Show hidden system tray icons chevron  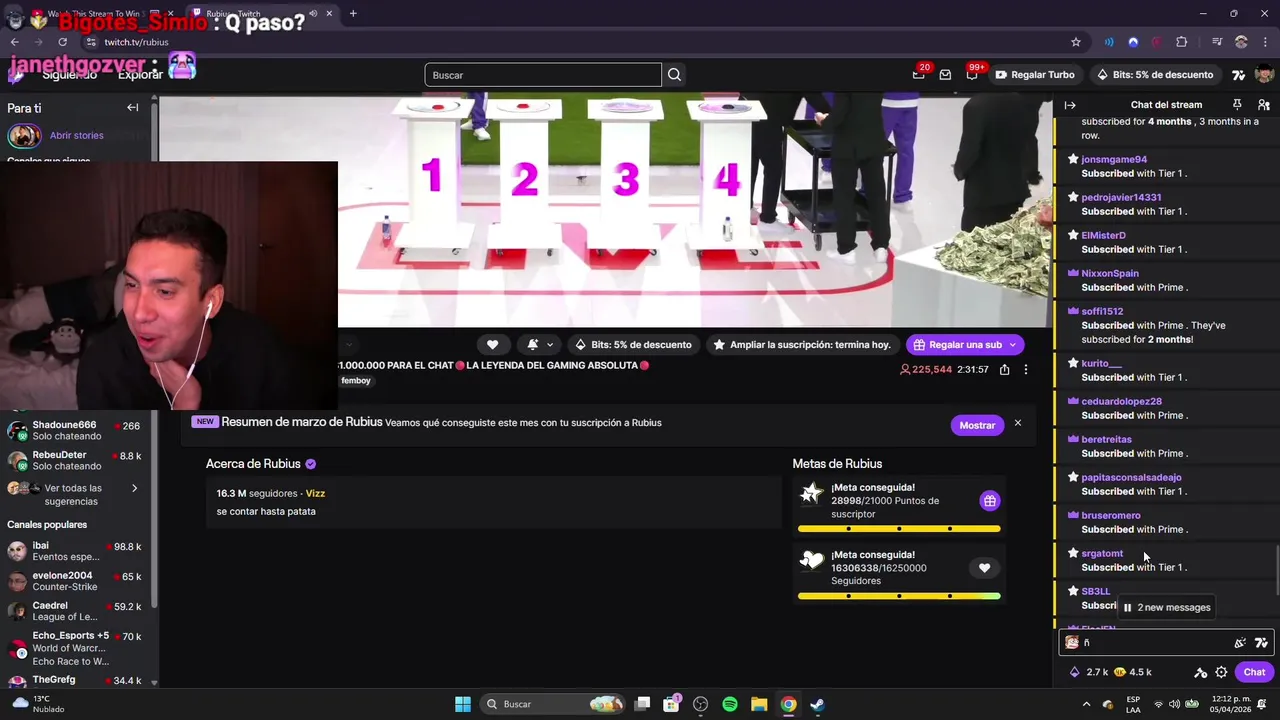coord(1087,704)
